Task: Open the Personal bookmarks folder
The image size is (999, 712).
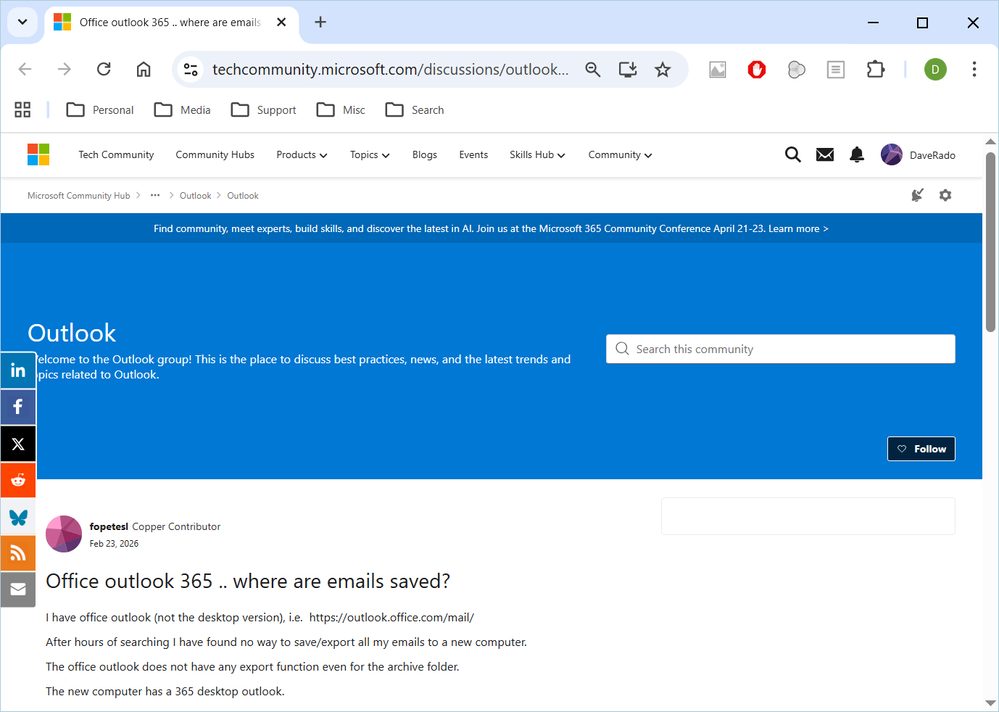Action: 100,110
